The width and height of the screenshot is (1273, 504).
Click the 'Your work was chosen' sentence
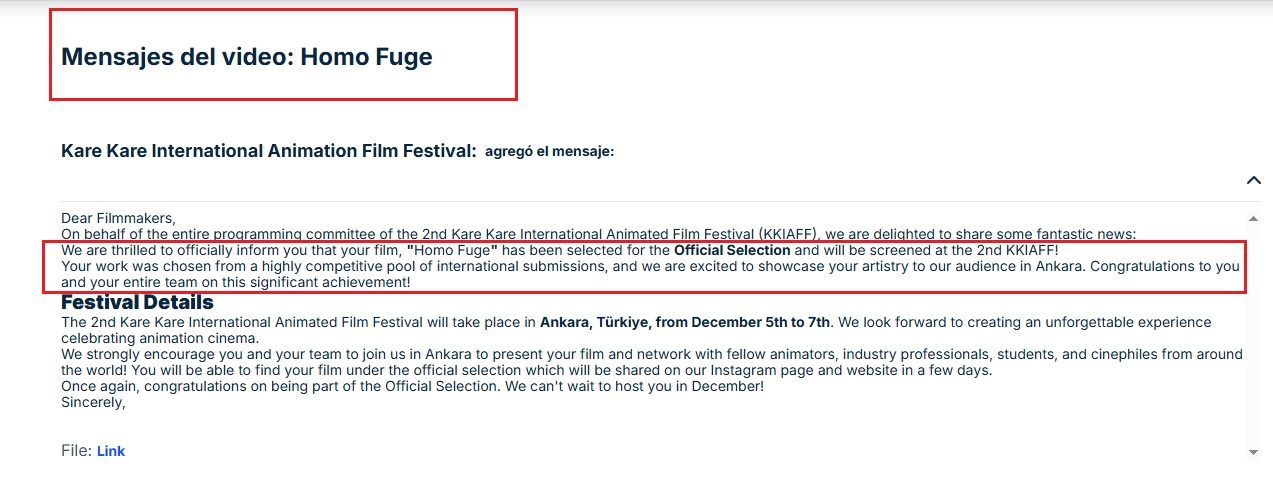pos(400,267)
